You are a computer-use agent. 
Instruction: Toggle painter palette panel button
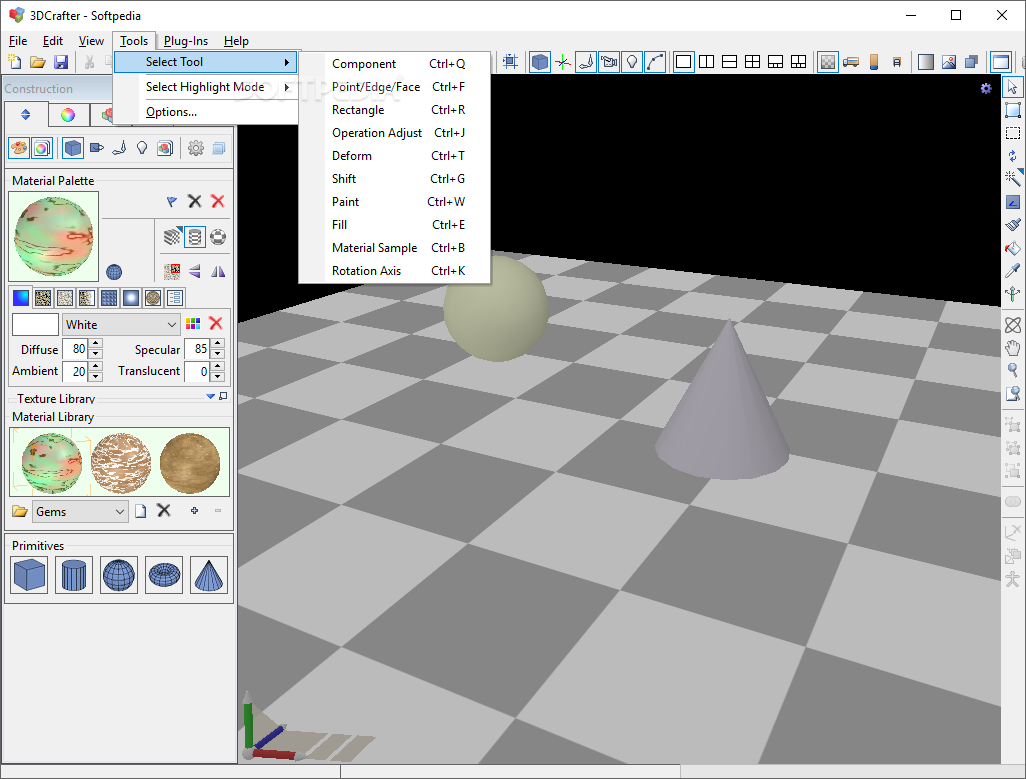coord(19,148)
